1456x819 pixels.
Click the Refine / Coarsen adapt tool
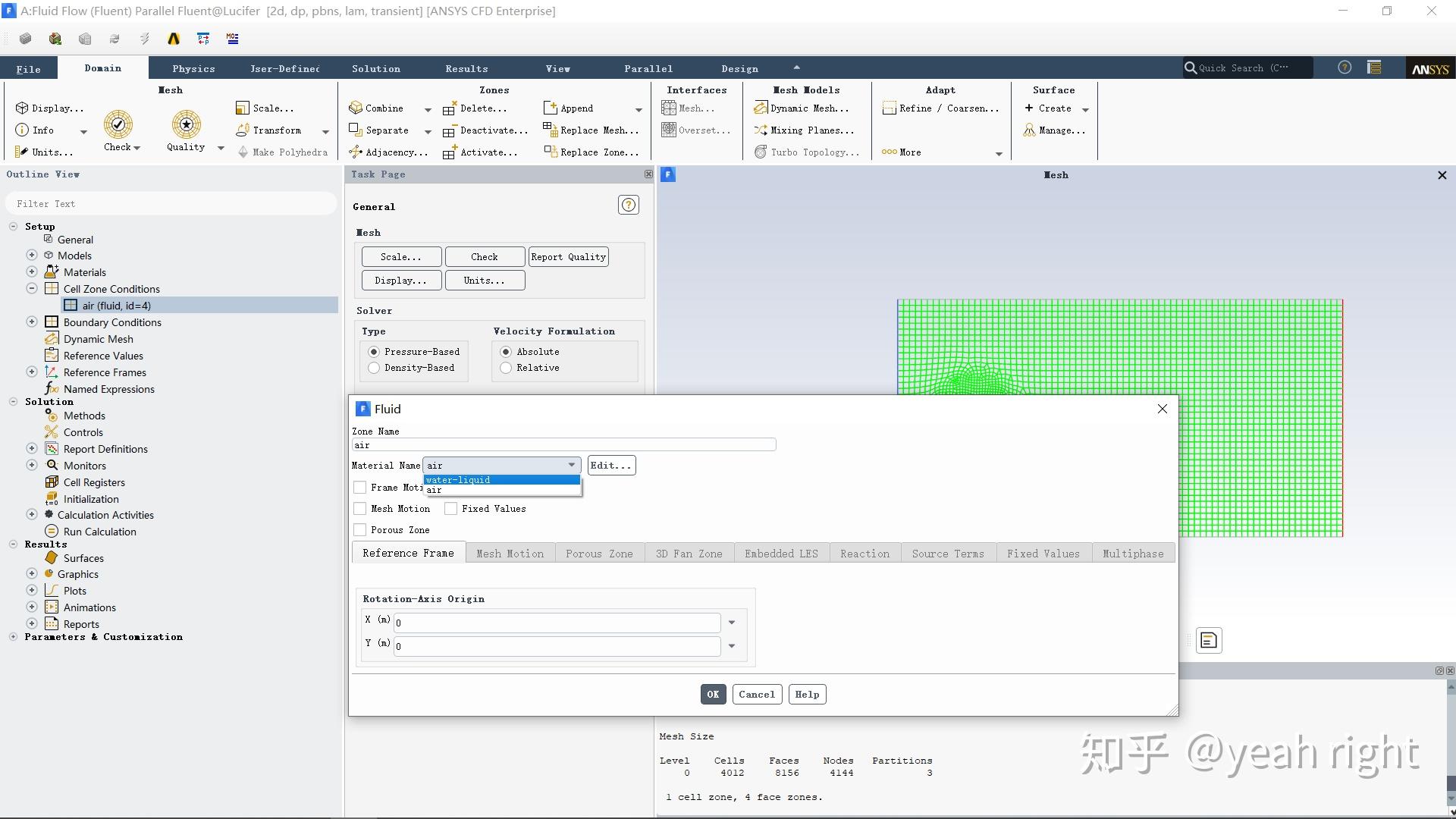(940, 108)
